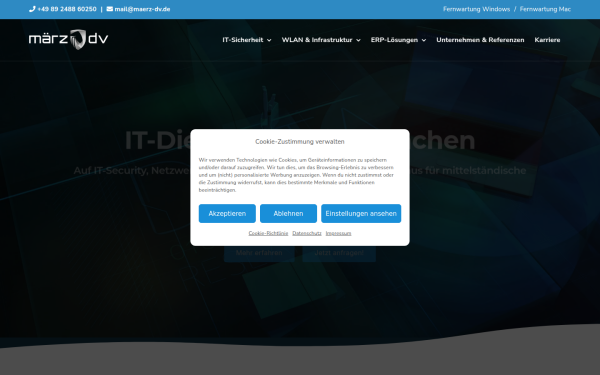Image resolution: width=600 pixels, height=375 pixels.
Task: Open Einstellungen ansehen cookie settings
Action: pyautogui.click(x=361, y=214)
